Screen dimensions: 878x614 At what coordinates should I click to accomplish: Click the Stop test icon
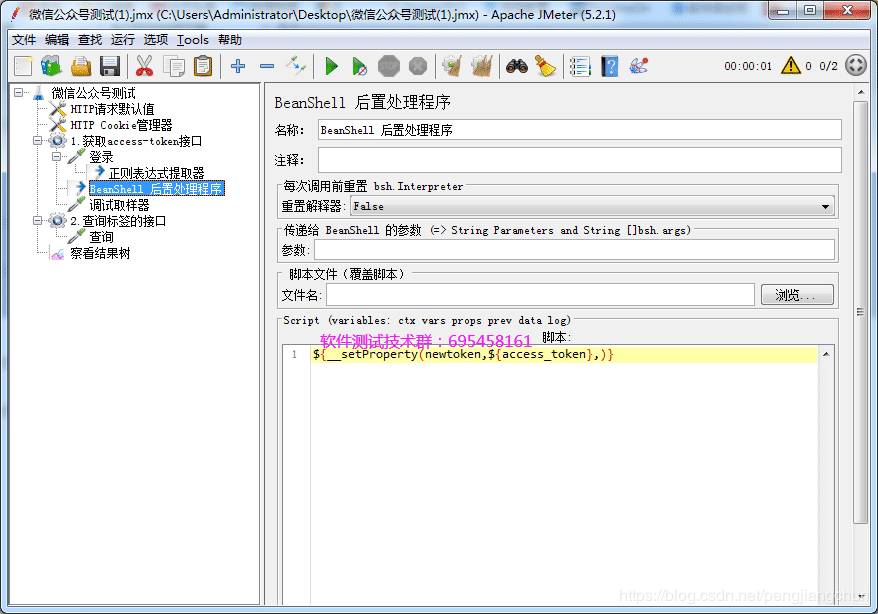coord(389,66)
